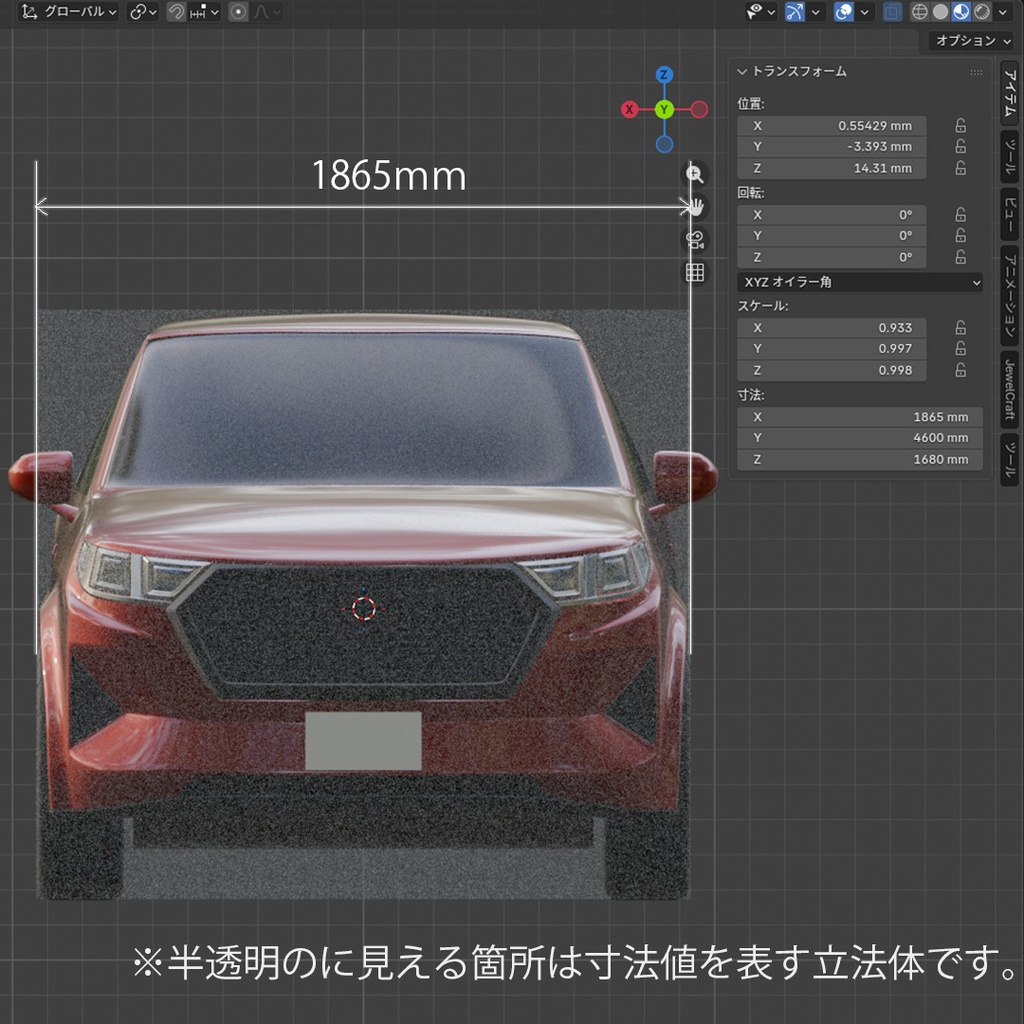Open the アニメーション sidebar tab
Screen dimensions: 1024x1024
1010,295
